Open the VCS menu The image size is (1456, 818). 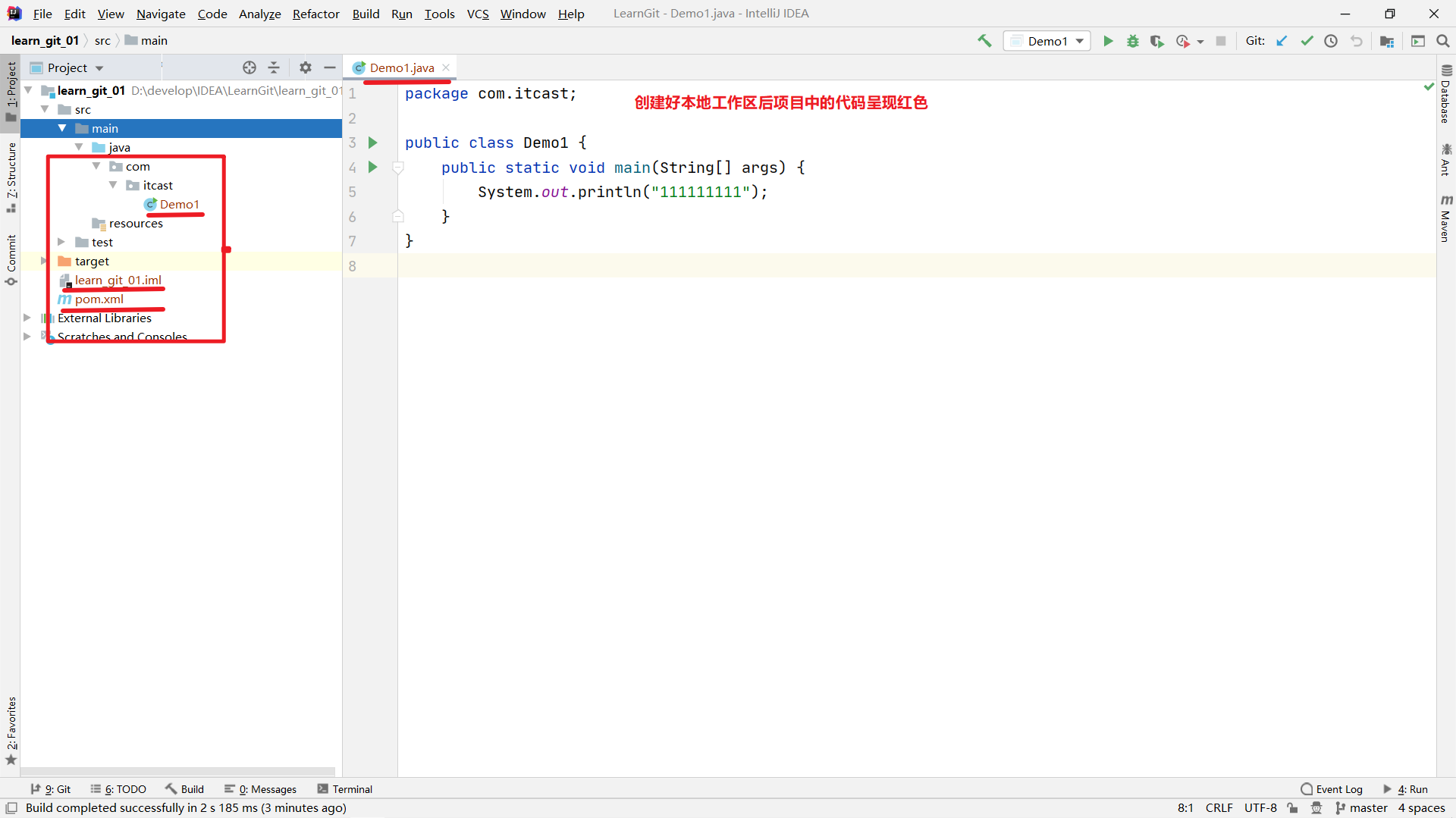pos(478,14)
